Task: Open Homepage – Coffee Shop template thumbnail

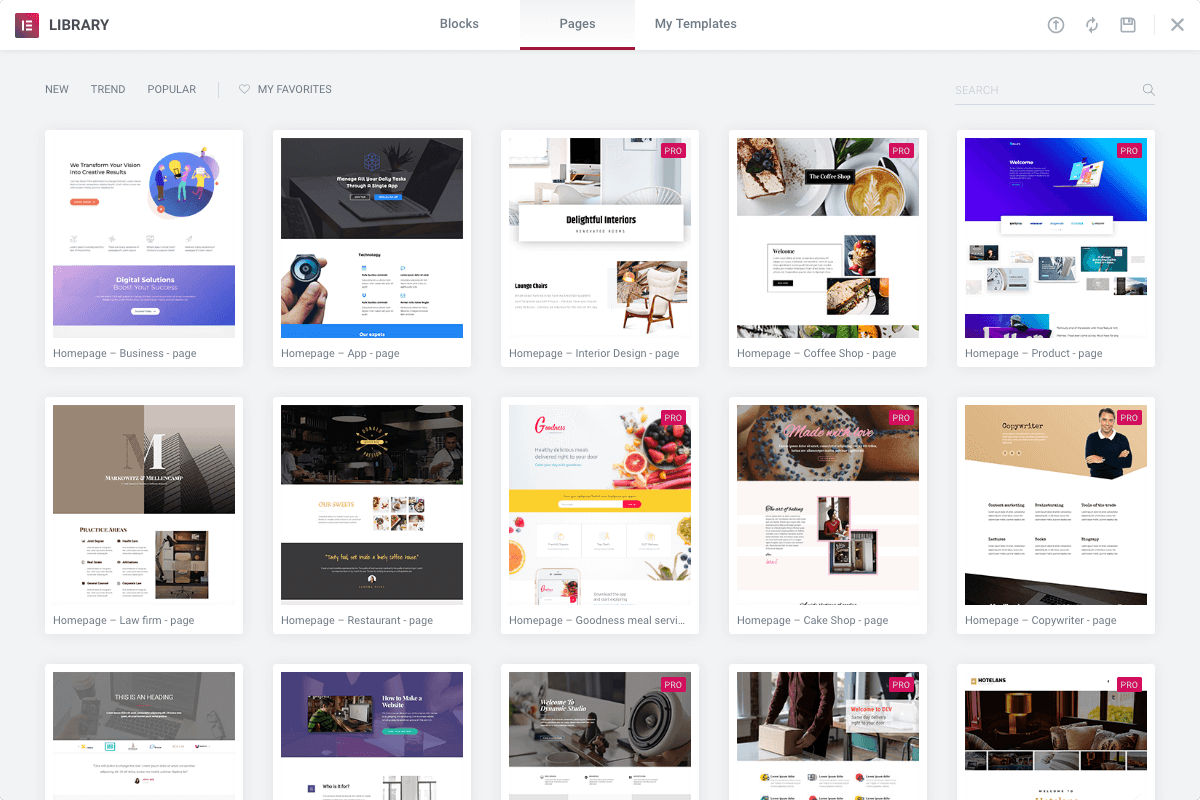Action: point(828,238)
